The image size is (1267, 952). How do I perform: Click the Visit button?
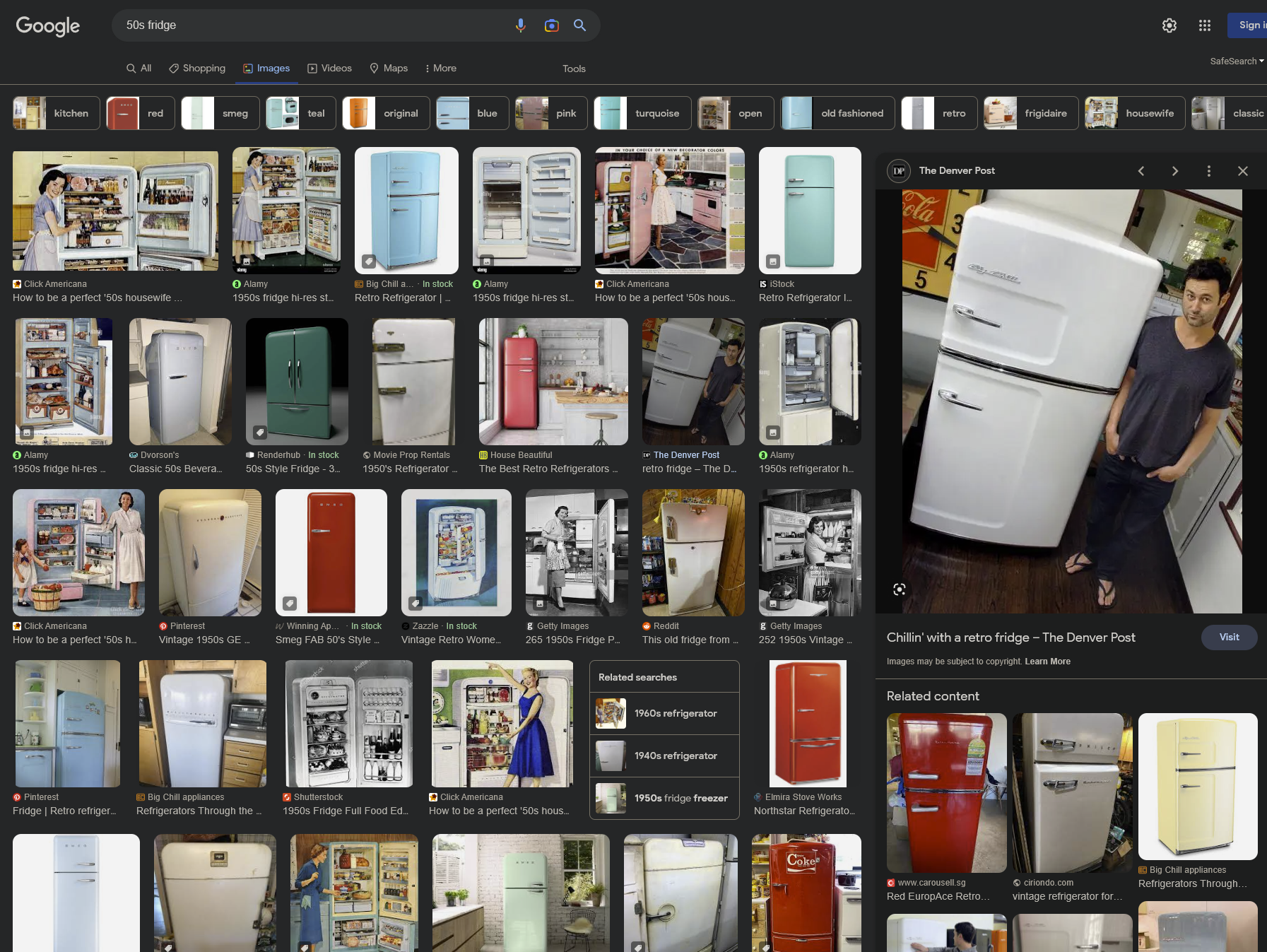(x=1229, y=637)
